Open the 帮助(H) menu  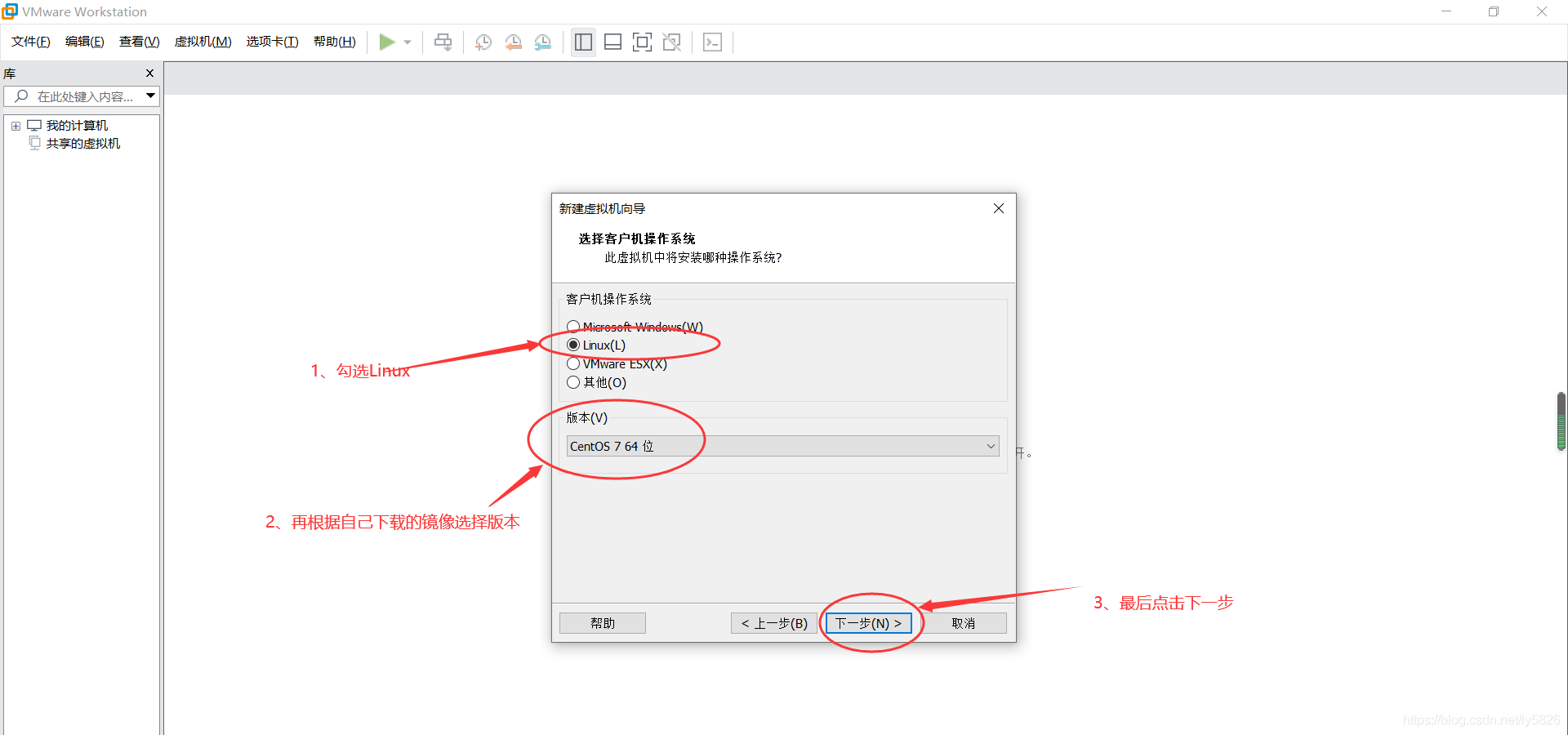335,42
